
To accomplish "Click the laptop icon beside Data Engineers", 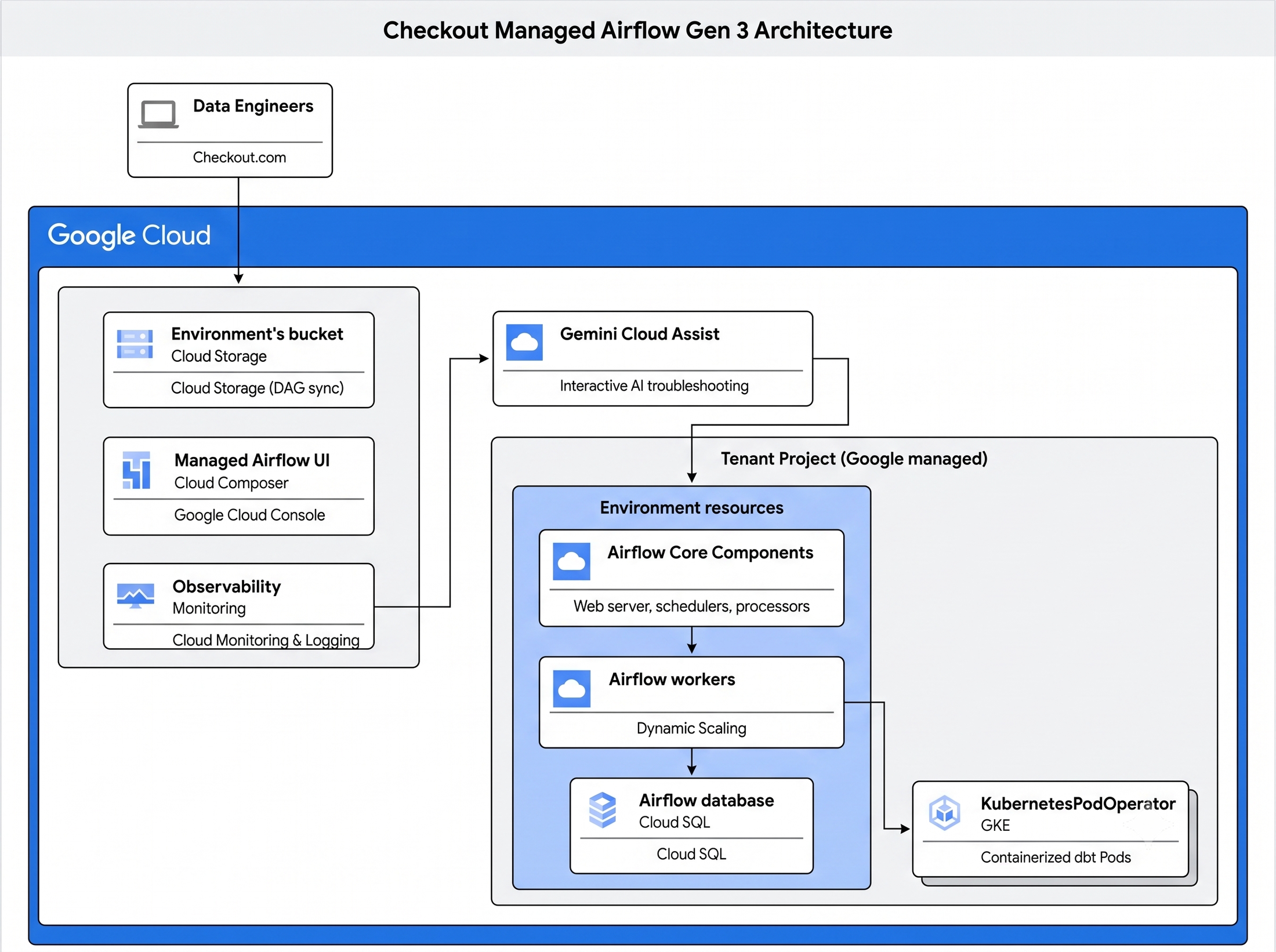I will point(158,114).
